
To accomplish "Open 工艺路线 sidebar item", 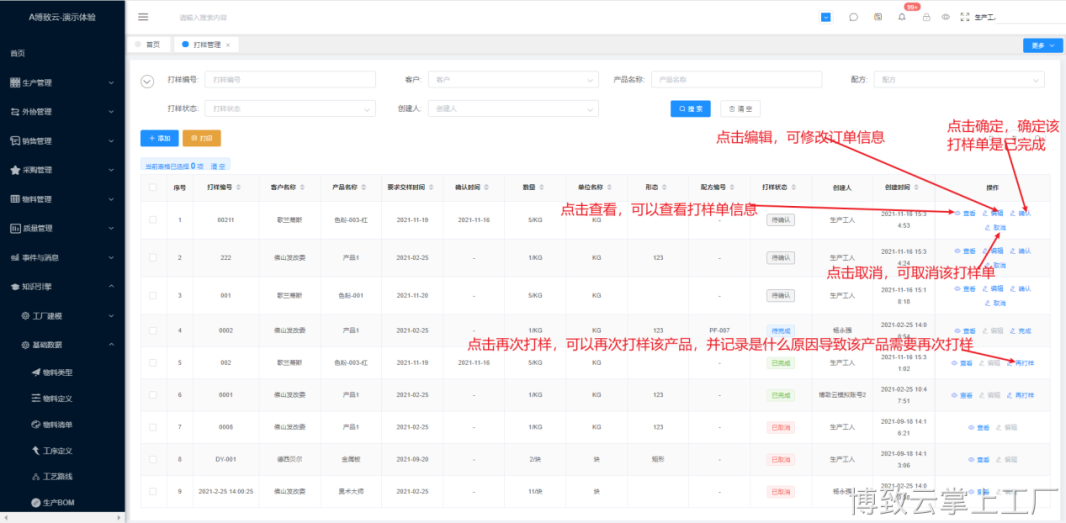I will pos(52,476).
